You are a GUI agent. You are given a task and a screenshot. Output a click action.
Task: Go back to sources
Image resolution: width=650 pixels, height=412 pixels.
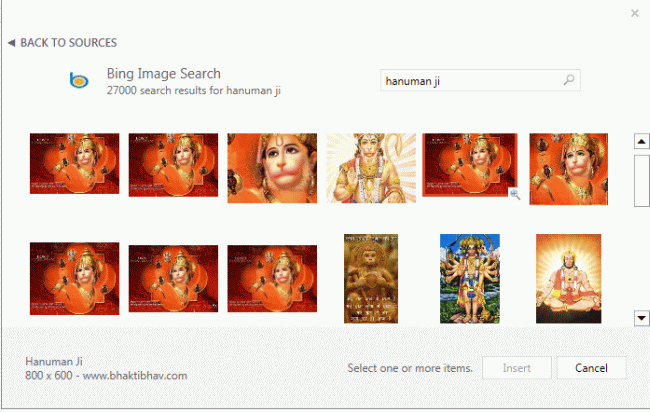63,43
